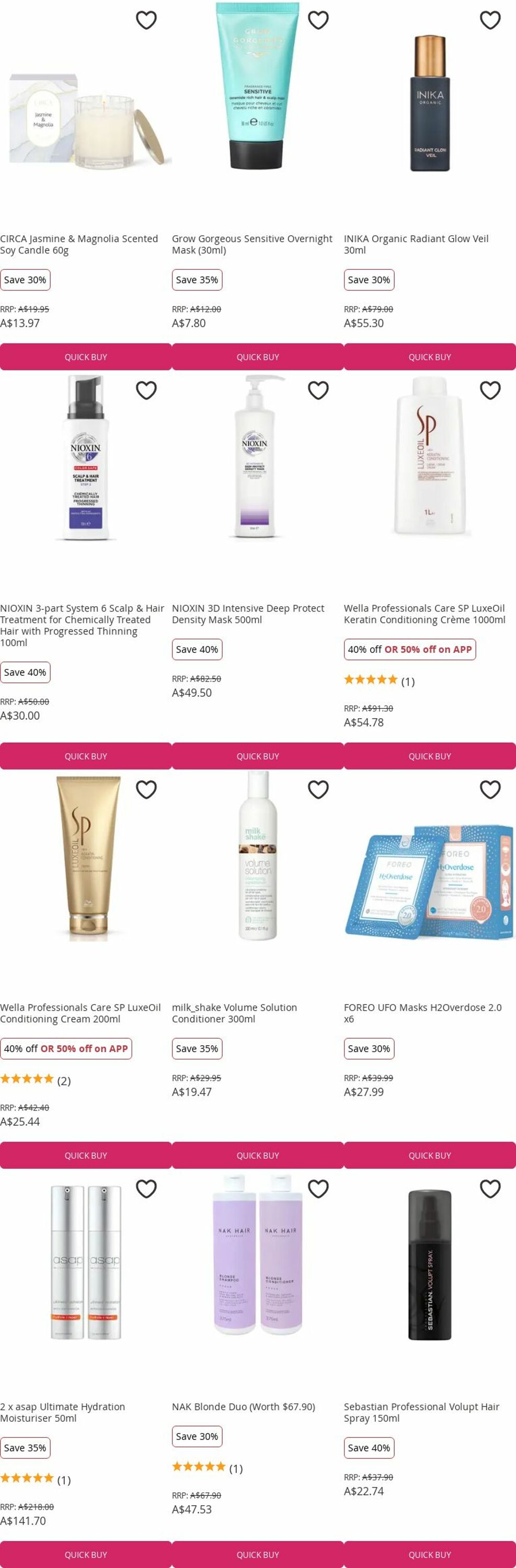The image size is (516, 1568).
Task: Click star rating of Wella Keratin Crème 1000ml
Action: 371,680
